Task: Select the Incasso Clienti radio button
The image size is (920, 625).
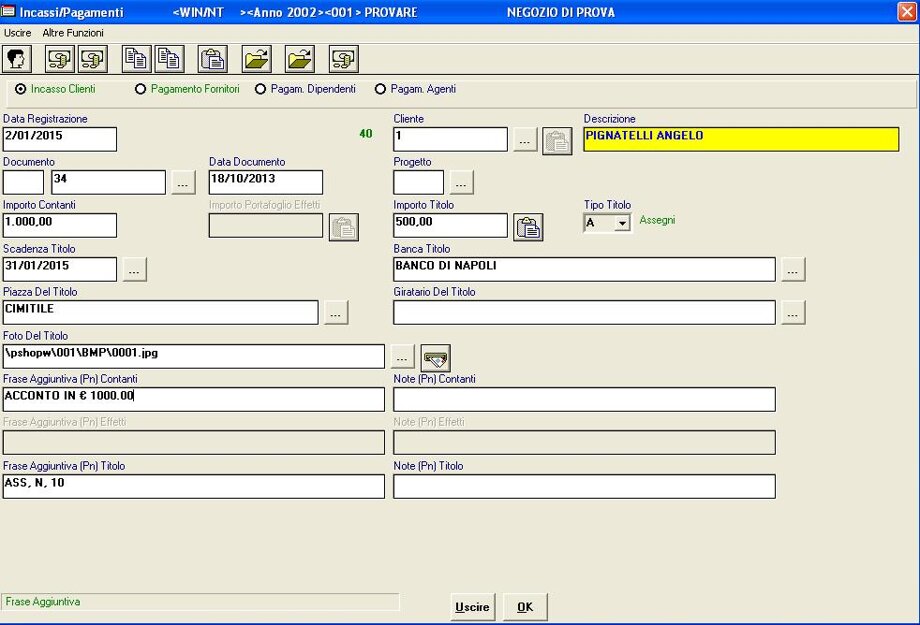Action: point(21,90)
